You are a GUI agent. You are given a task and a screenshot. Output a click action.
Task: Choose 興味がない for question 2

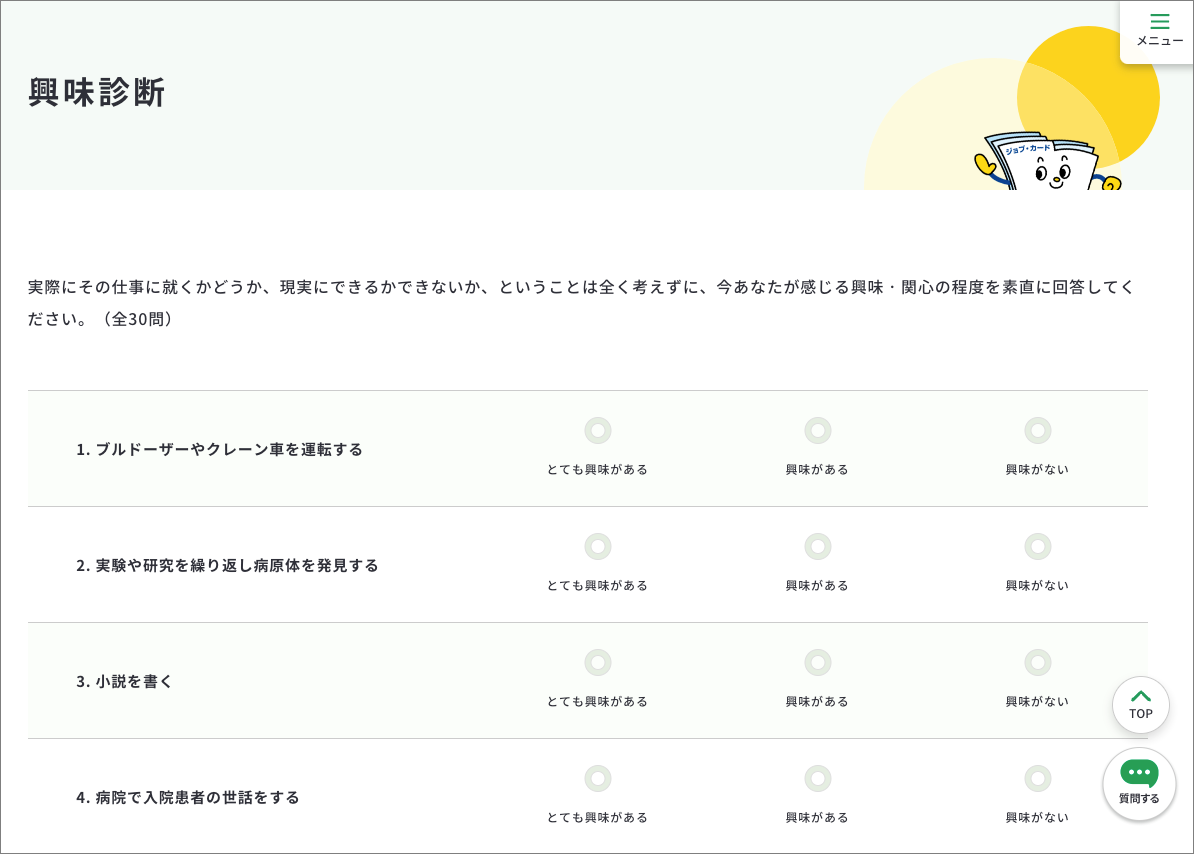tap(1037, 547)
